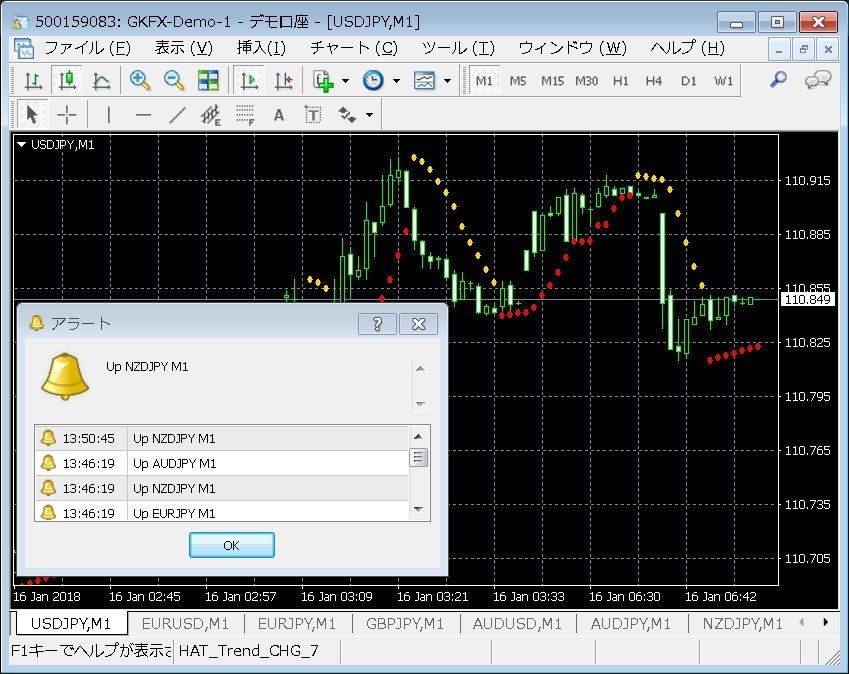
Task: Open the alert dialog help button
Action: (377, 324)
